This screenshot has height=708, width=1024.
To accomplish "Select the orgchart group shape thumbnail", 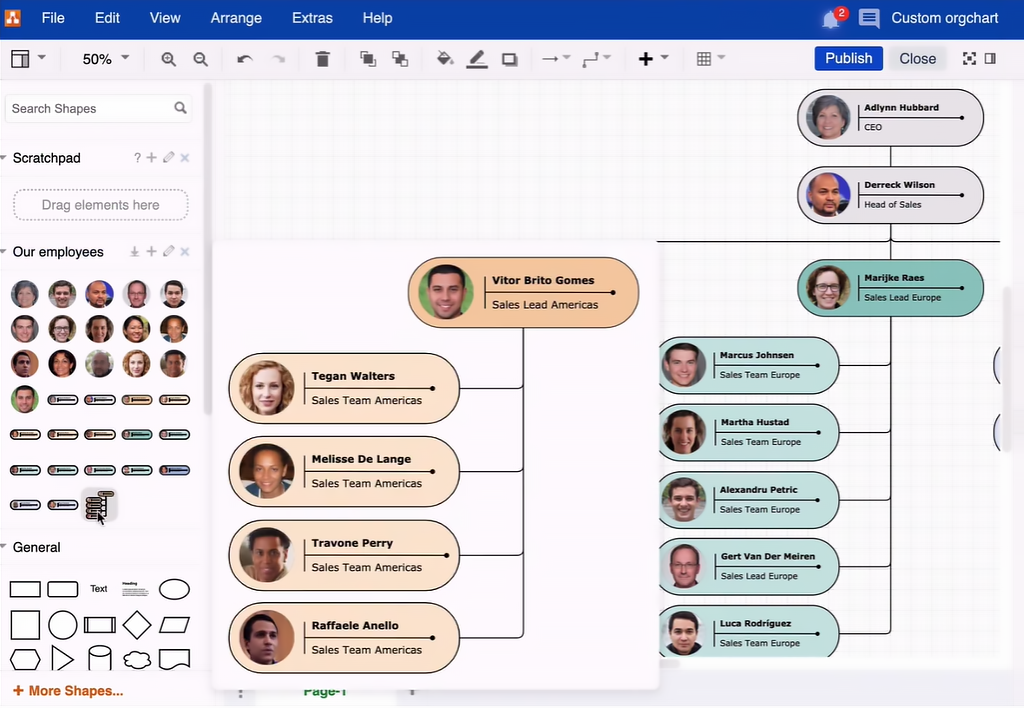I will pyautogui.click(x=99, y=505).
